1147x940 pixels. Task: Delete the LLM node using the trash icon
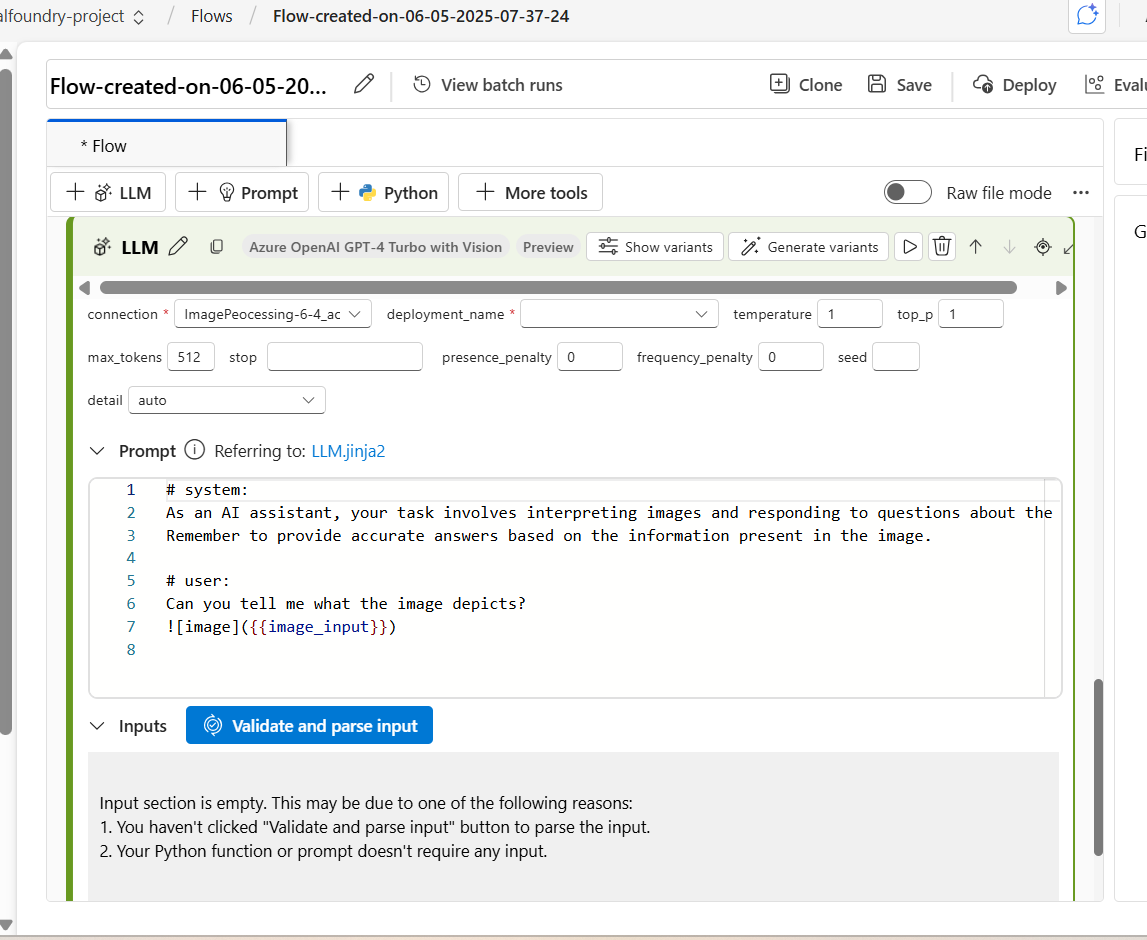[x=941, y=247]
